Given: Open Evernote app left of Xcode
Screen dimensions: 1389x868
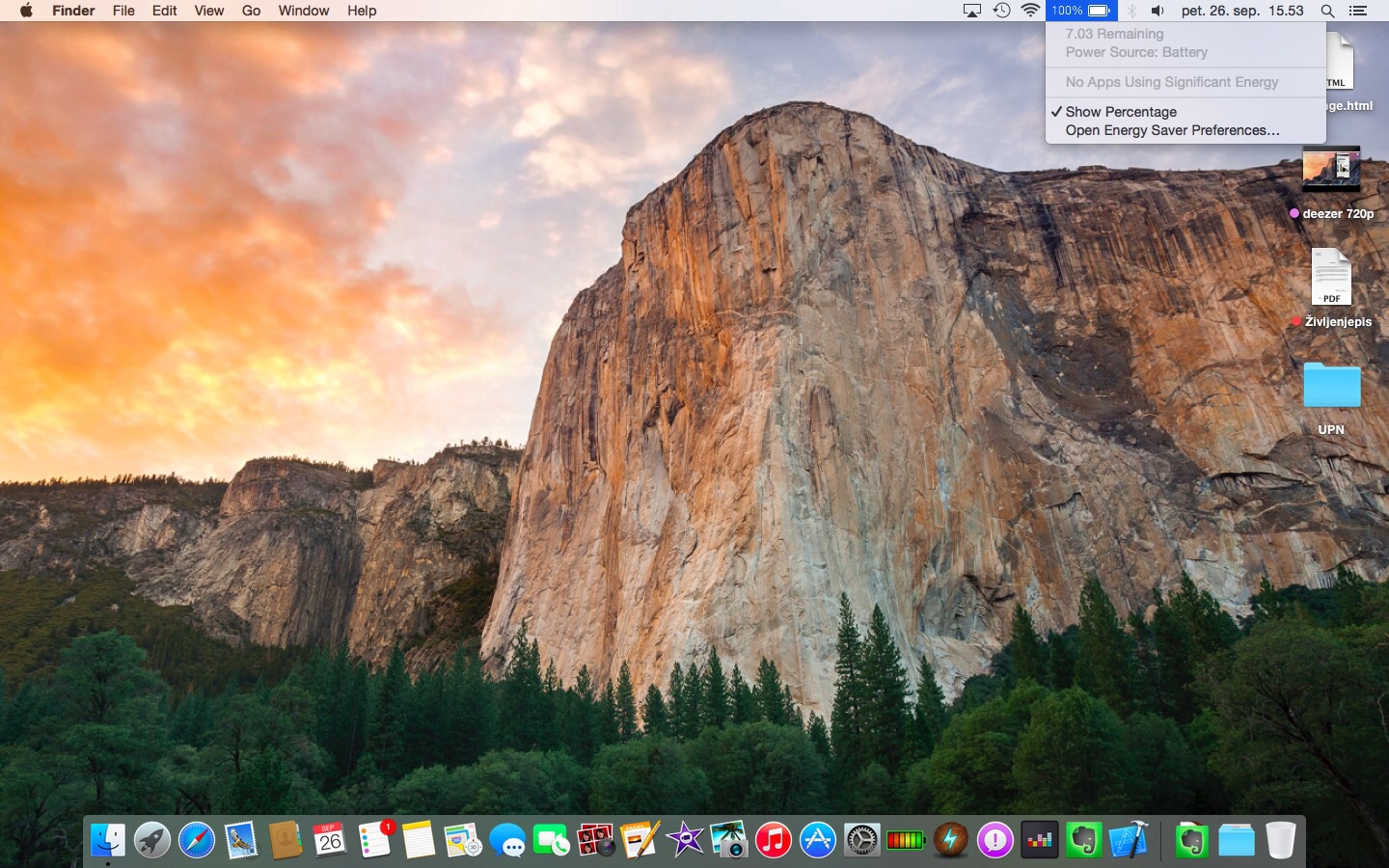Looking at the screenshot, I should point(1084,840).
